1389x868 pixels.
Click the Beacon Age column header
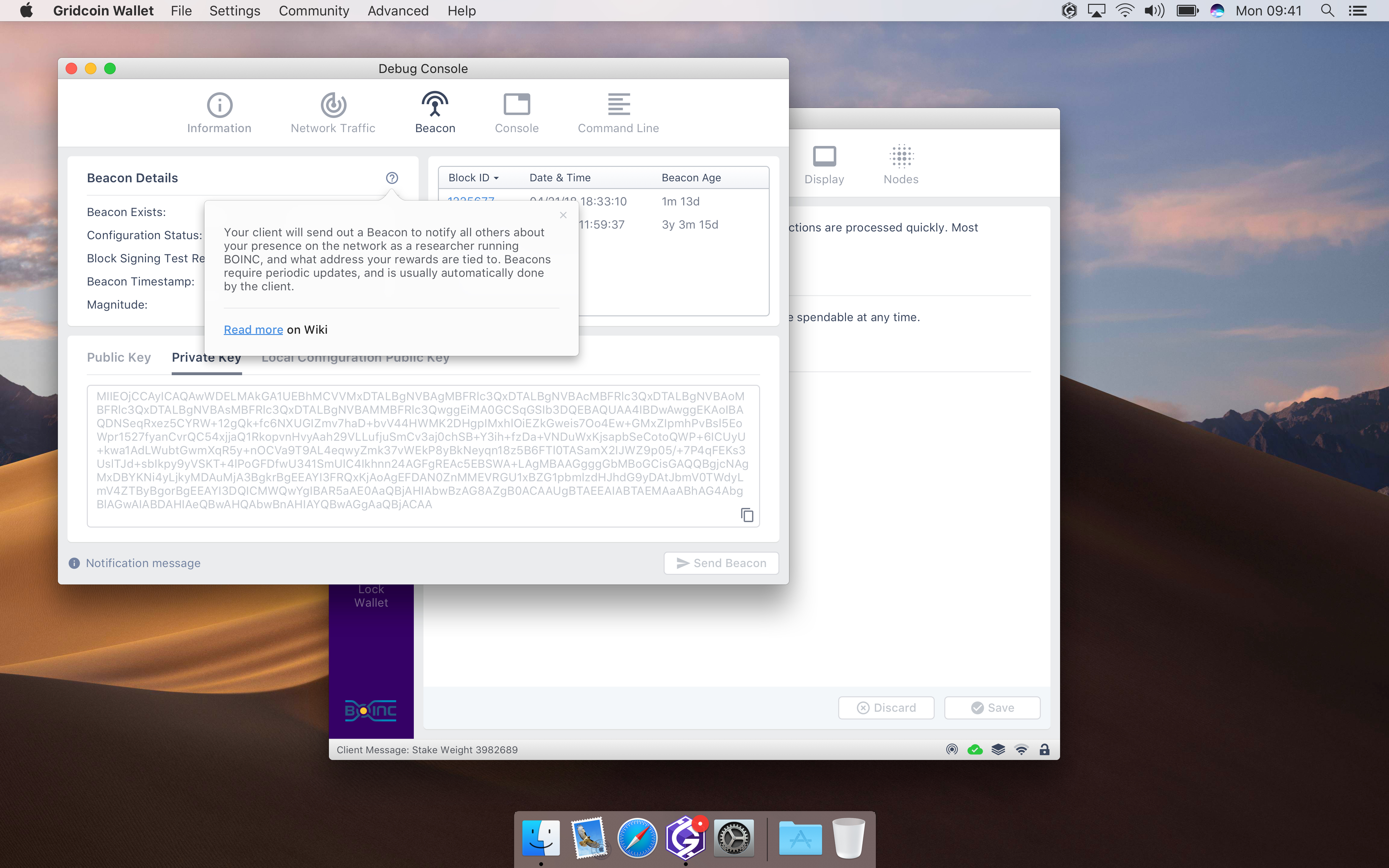tap(691, 178)
